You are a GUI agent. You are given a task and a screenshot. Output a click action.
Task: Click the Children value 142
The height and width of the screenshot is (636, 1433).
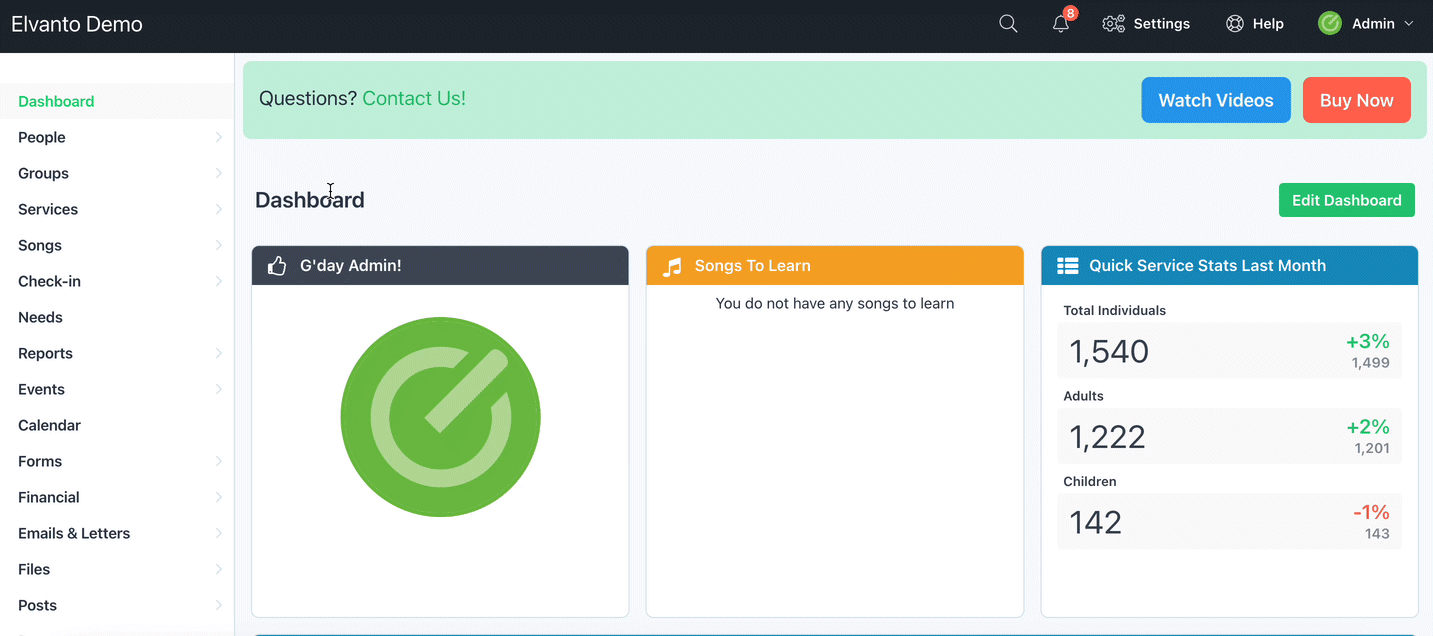1095,522
